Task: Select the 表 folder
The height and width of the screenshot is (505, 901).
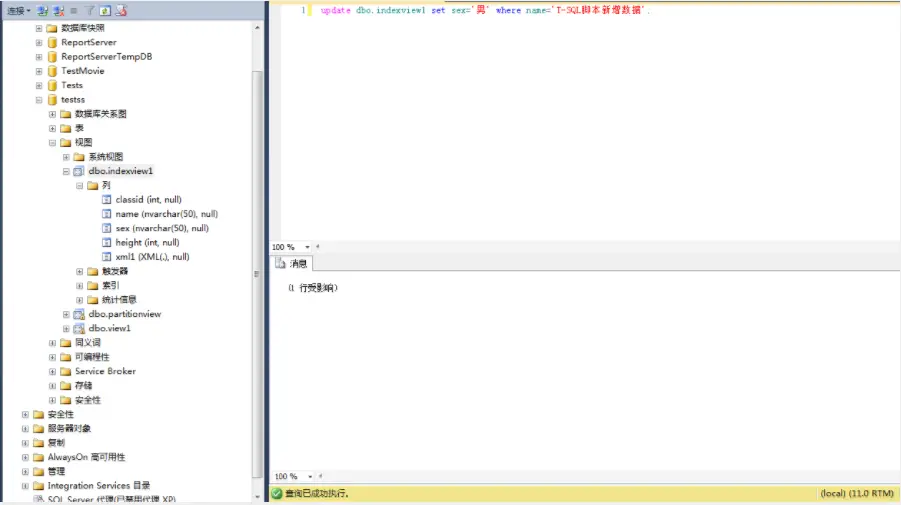Action: click(x=79, y=128)
